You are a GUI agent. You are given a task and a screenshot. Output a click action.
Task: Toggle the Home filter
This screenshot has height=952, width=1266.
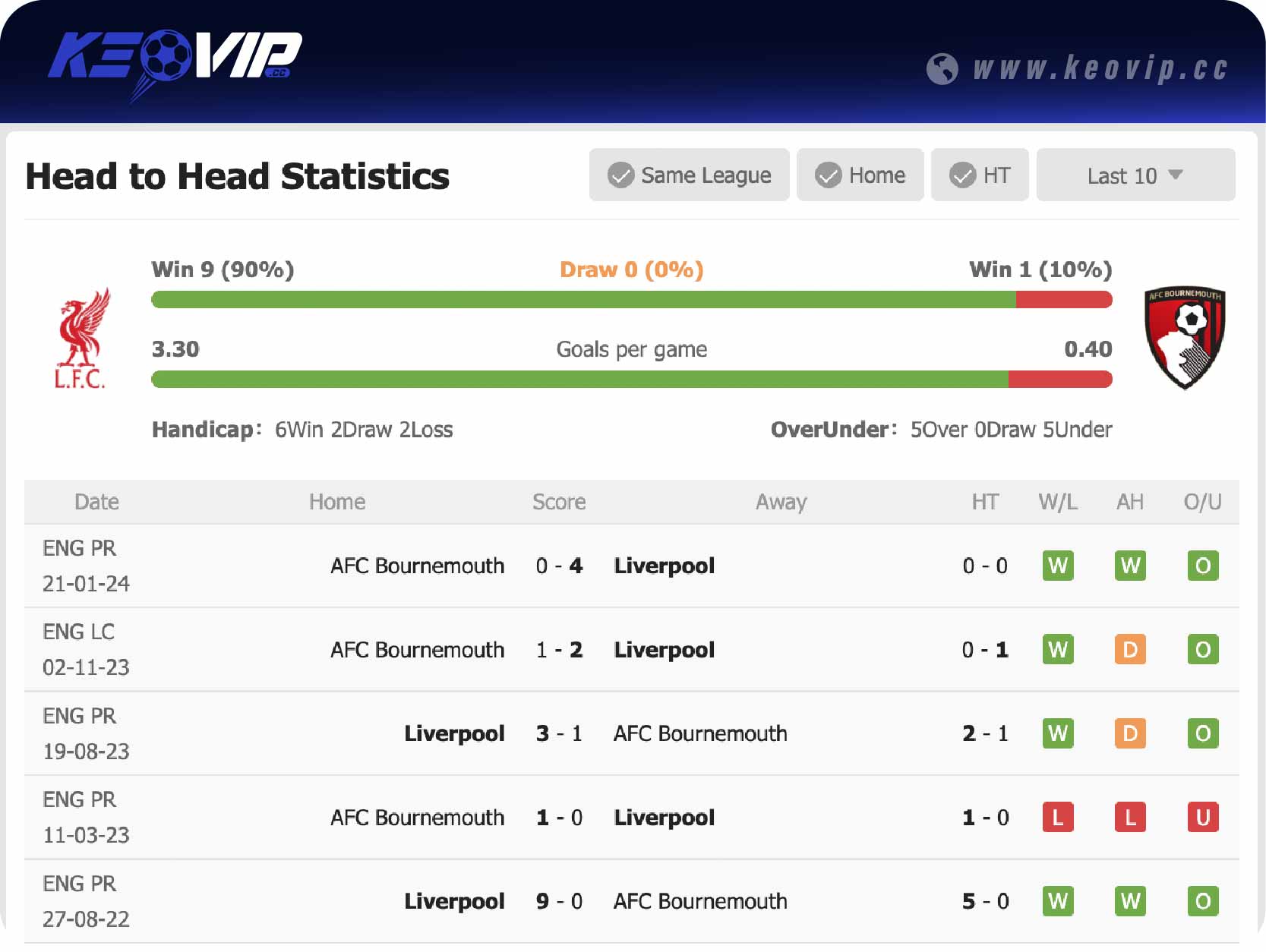point(860,175)
